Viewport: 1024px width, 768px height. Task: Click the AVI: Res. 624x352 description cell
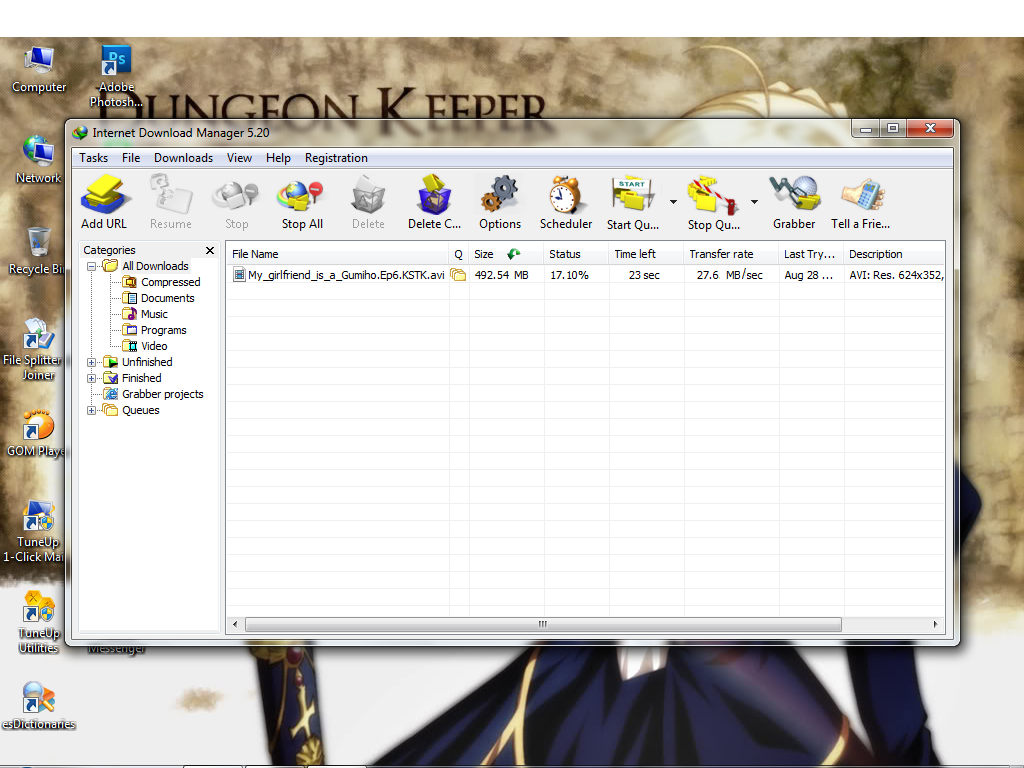click(x=896, y=275)
